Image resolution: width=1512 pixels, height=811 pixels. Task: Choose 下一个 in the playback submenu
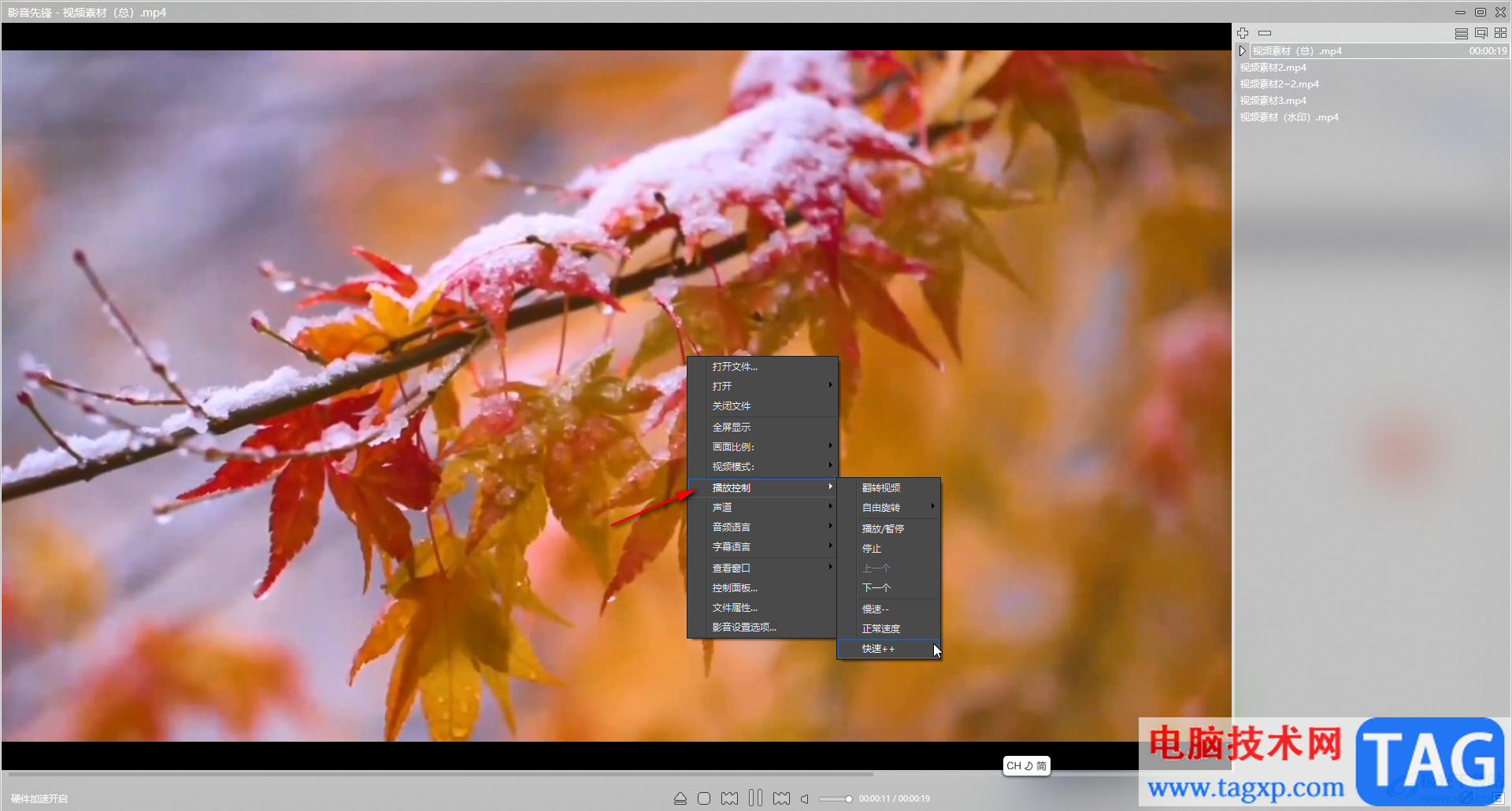pyautogui.click(x=889, y=588)
